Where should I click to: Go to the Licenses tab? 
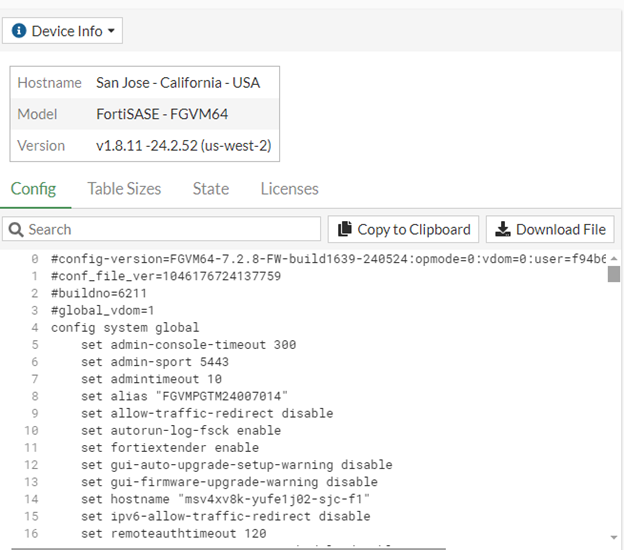click(x=289, y=188)
